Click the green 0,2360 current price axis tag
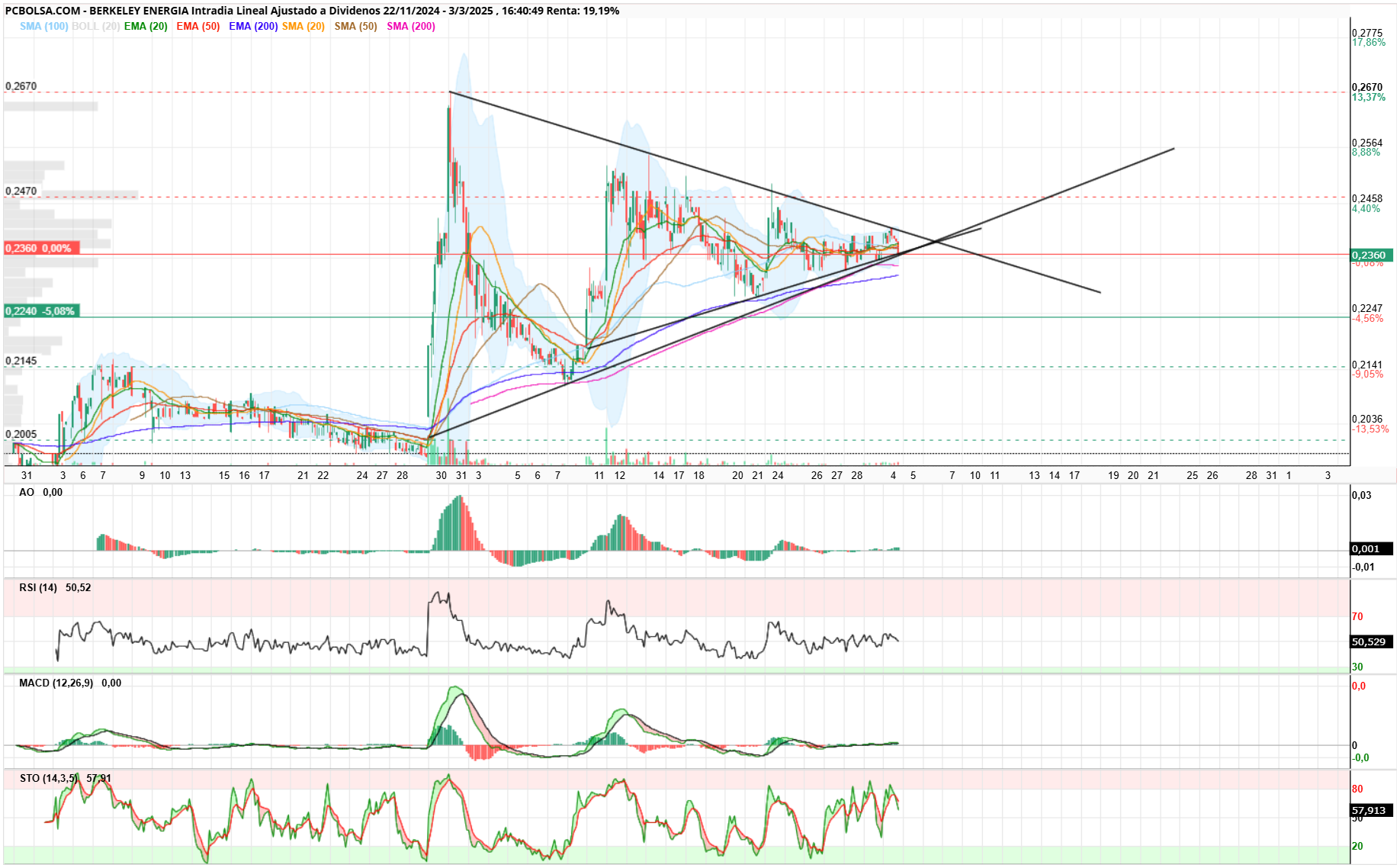Image resolution: width=1400 pixels, height=868 pixels. (1371, 256)
